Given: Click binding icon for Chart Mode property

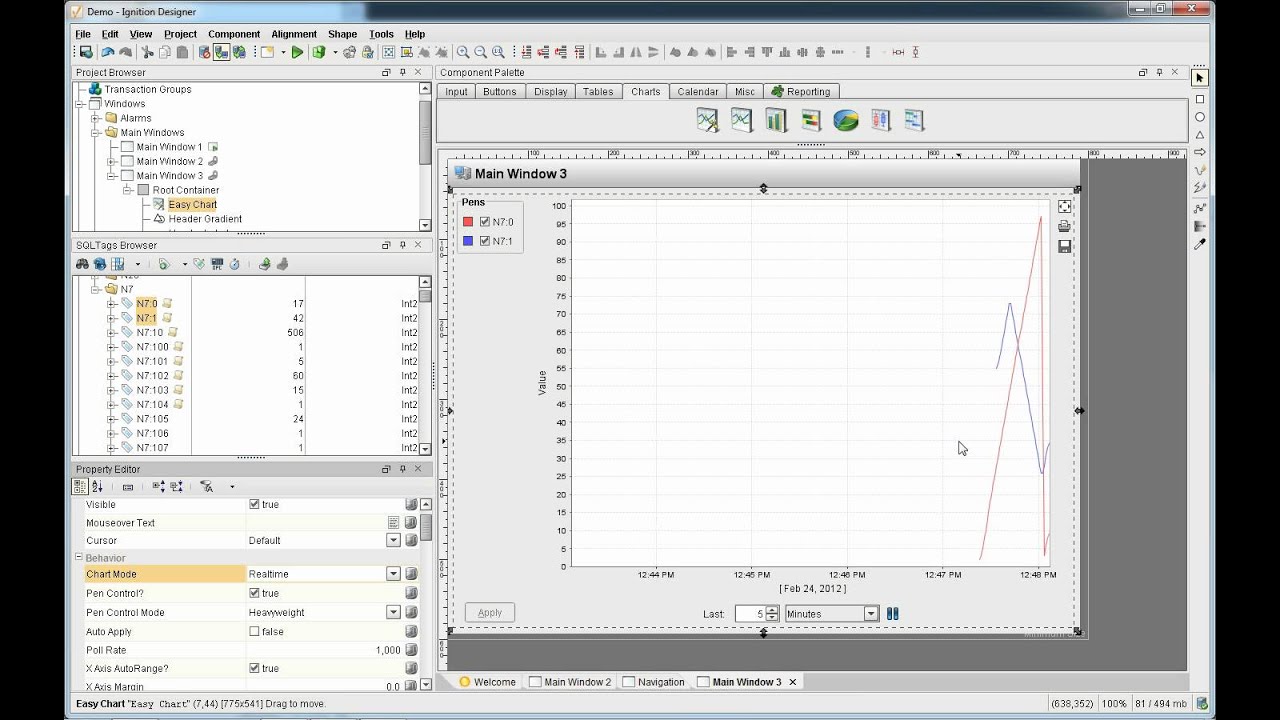Looking at the screenshot, I should click(411, 574).
